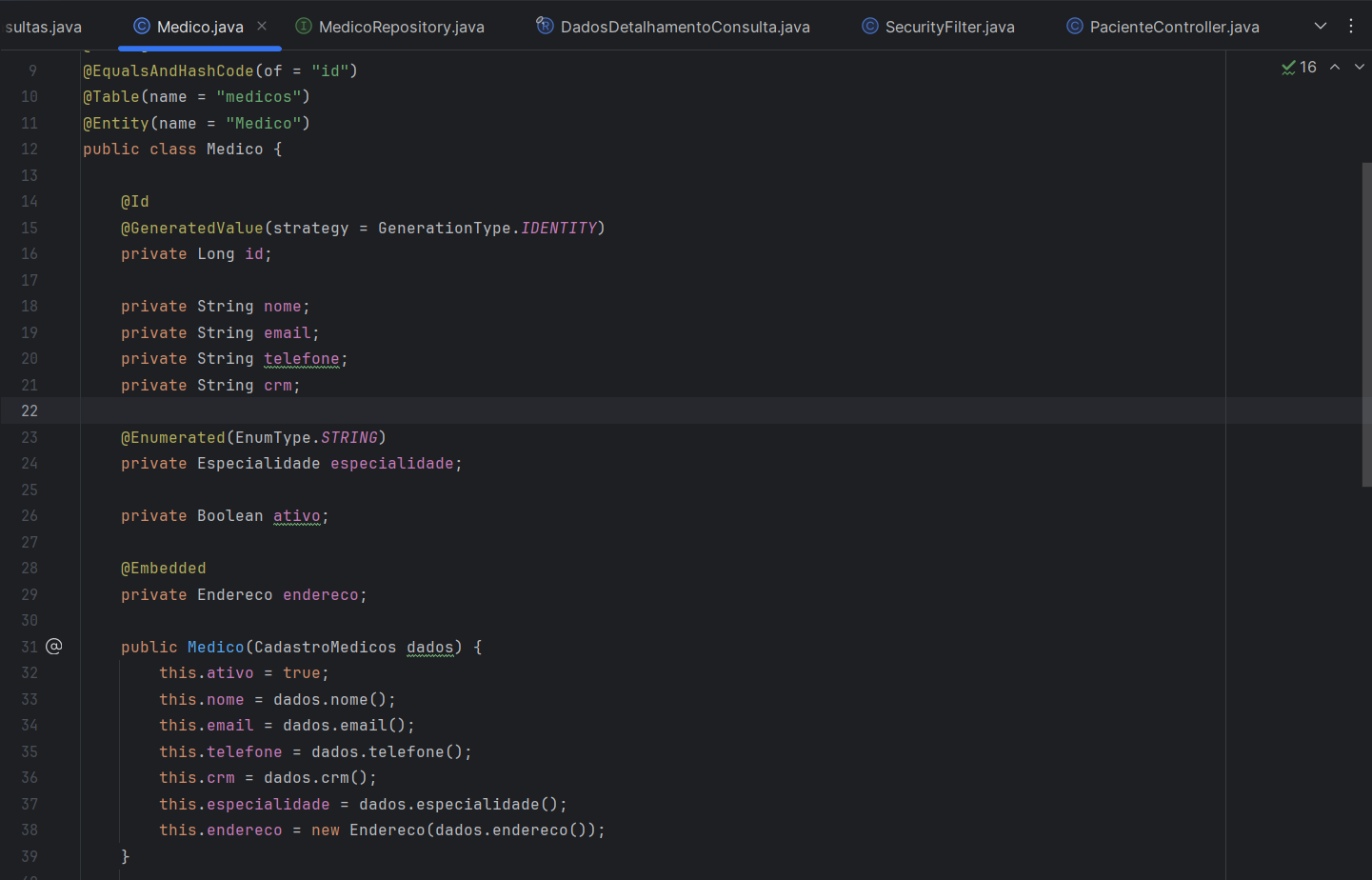Click the IDENTITY constant on line 15
1372x880 pixels.
559,229
